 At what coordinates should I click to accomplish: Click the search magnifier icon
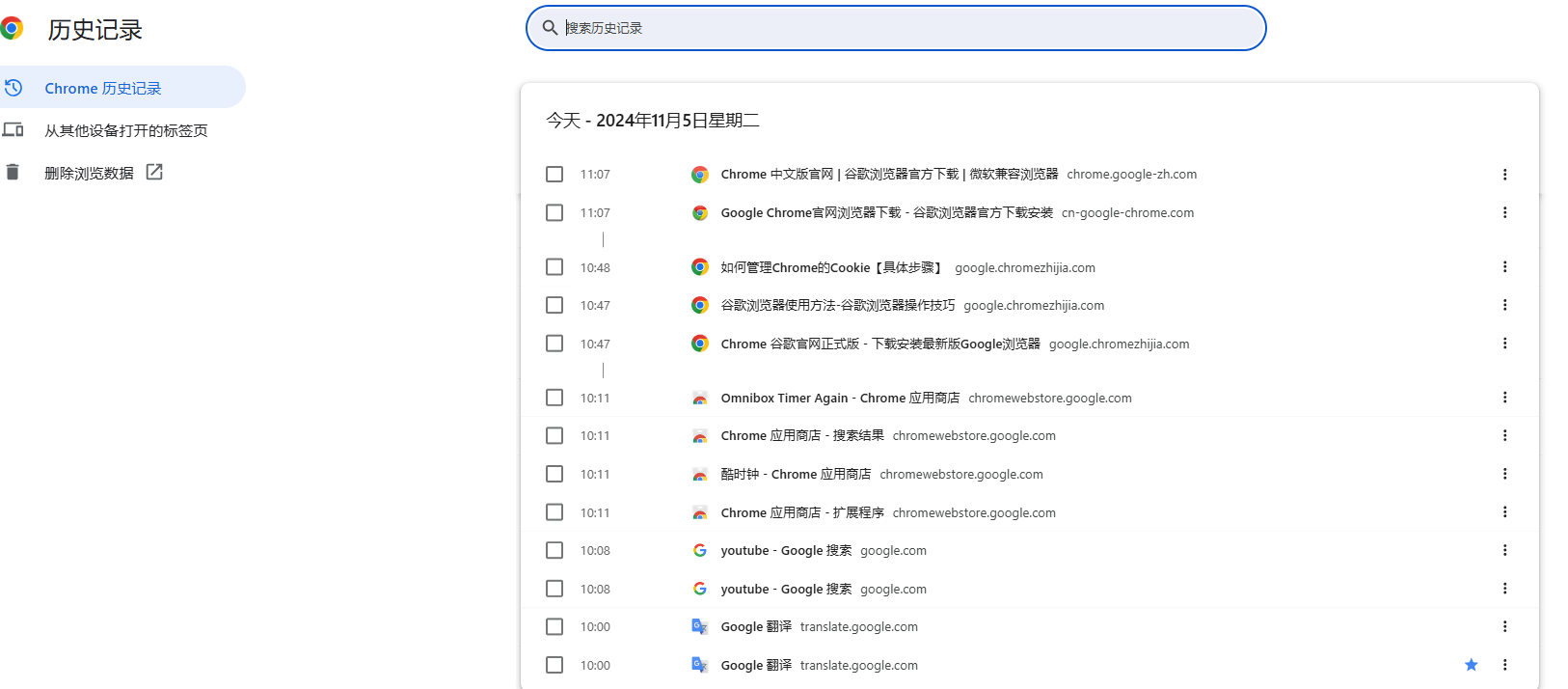pos(550,28)
